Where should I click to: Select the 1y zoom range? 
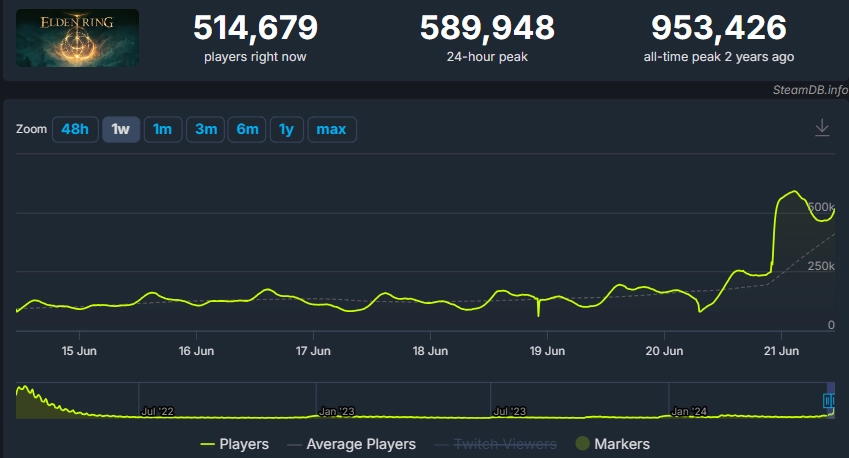click(x=286, y=129)
